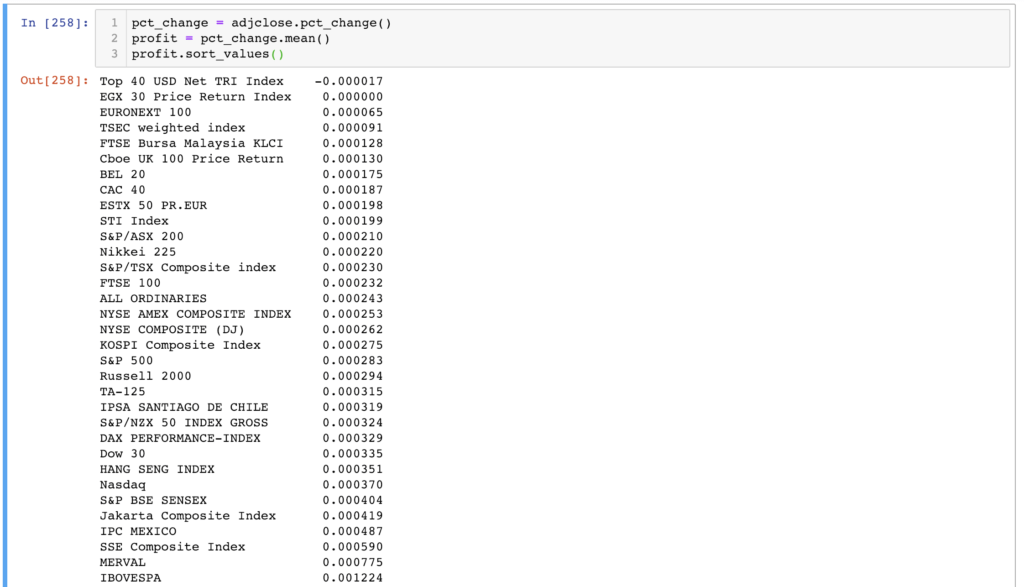Click the EGX 30 Price Return Index row
This screenshot has height=587, width=1024.
click(x=241, y=97)
